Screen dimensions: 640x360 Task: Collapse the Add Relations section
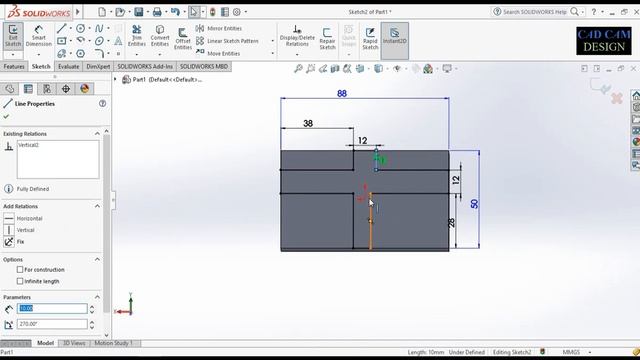[x=97, y=207]
